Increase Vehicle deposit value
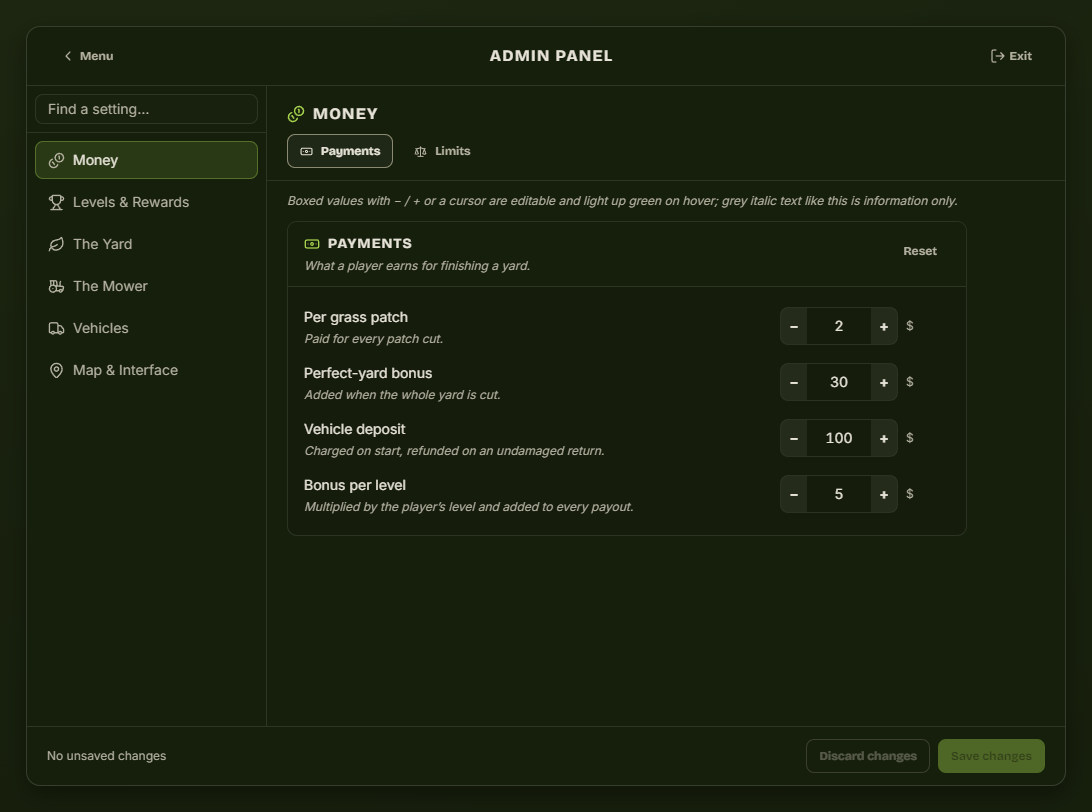 pos(884,438)
